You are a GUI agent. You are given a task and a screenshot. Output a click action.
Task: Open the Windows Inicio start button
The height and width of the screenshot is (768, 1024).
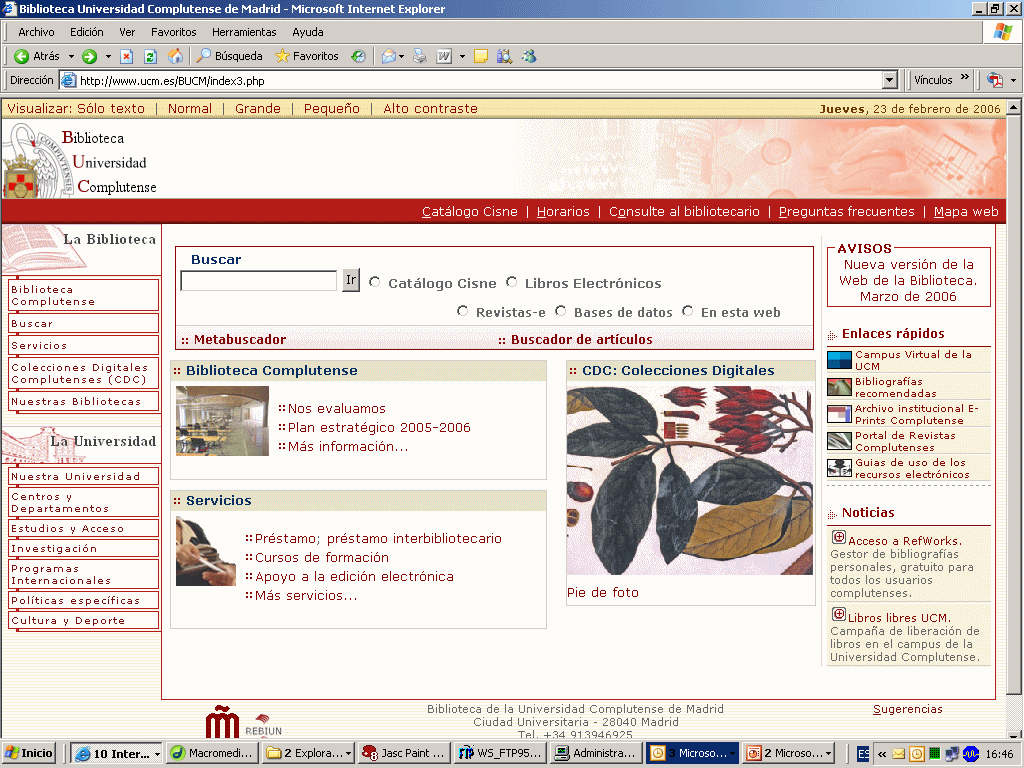click(29, 754)
